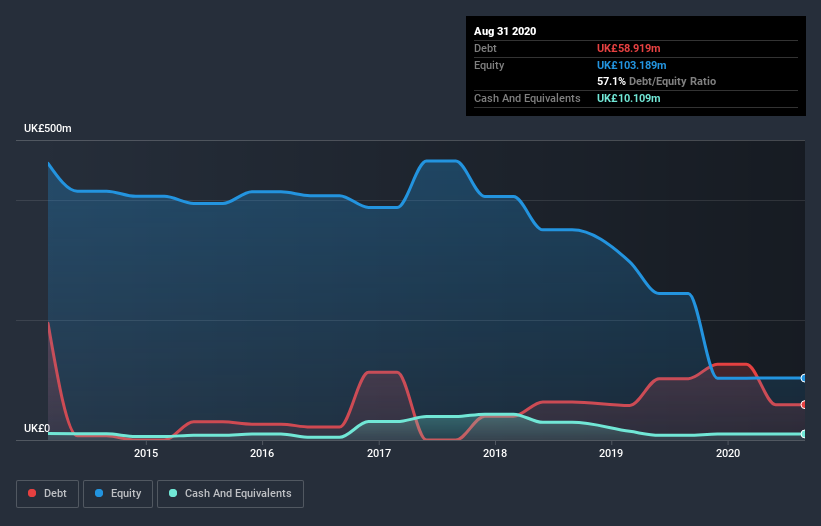The image size is (821, 526).
Task: Click the UK£58.919m debt value
Action: (628, 48)
